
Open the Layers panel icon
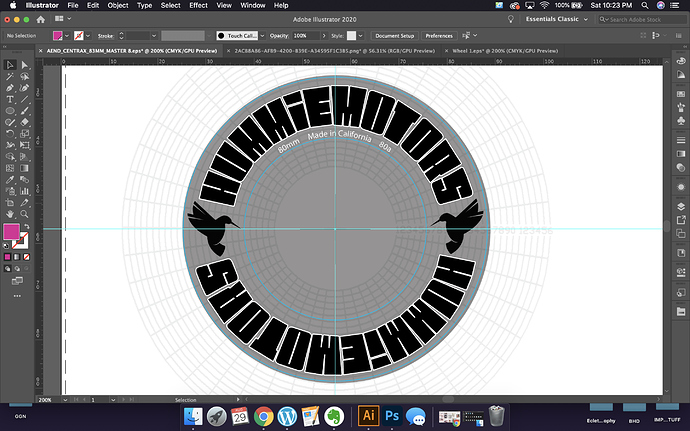pyautogui.click(x=681, y=206)
